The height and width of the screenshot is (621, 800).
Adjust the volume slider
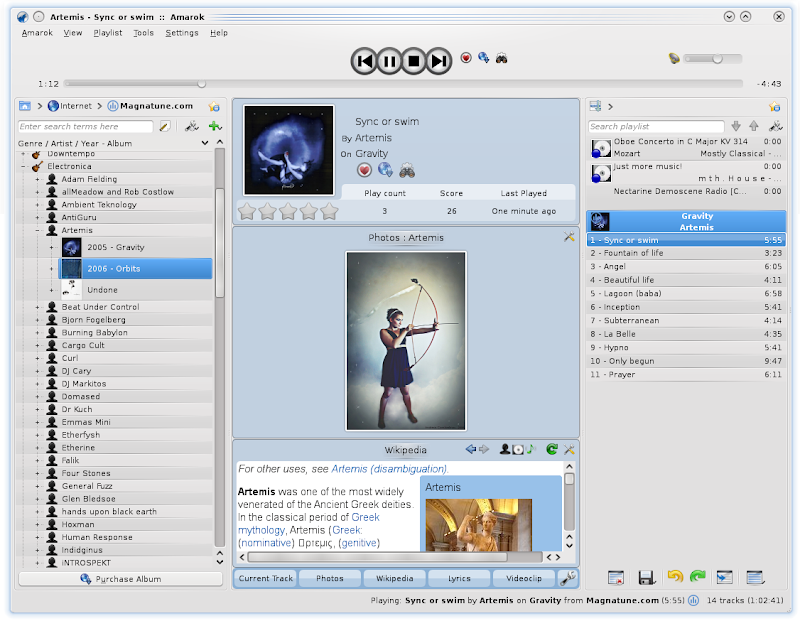(713, 59)
